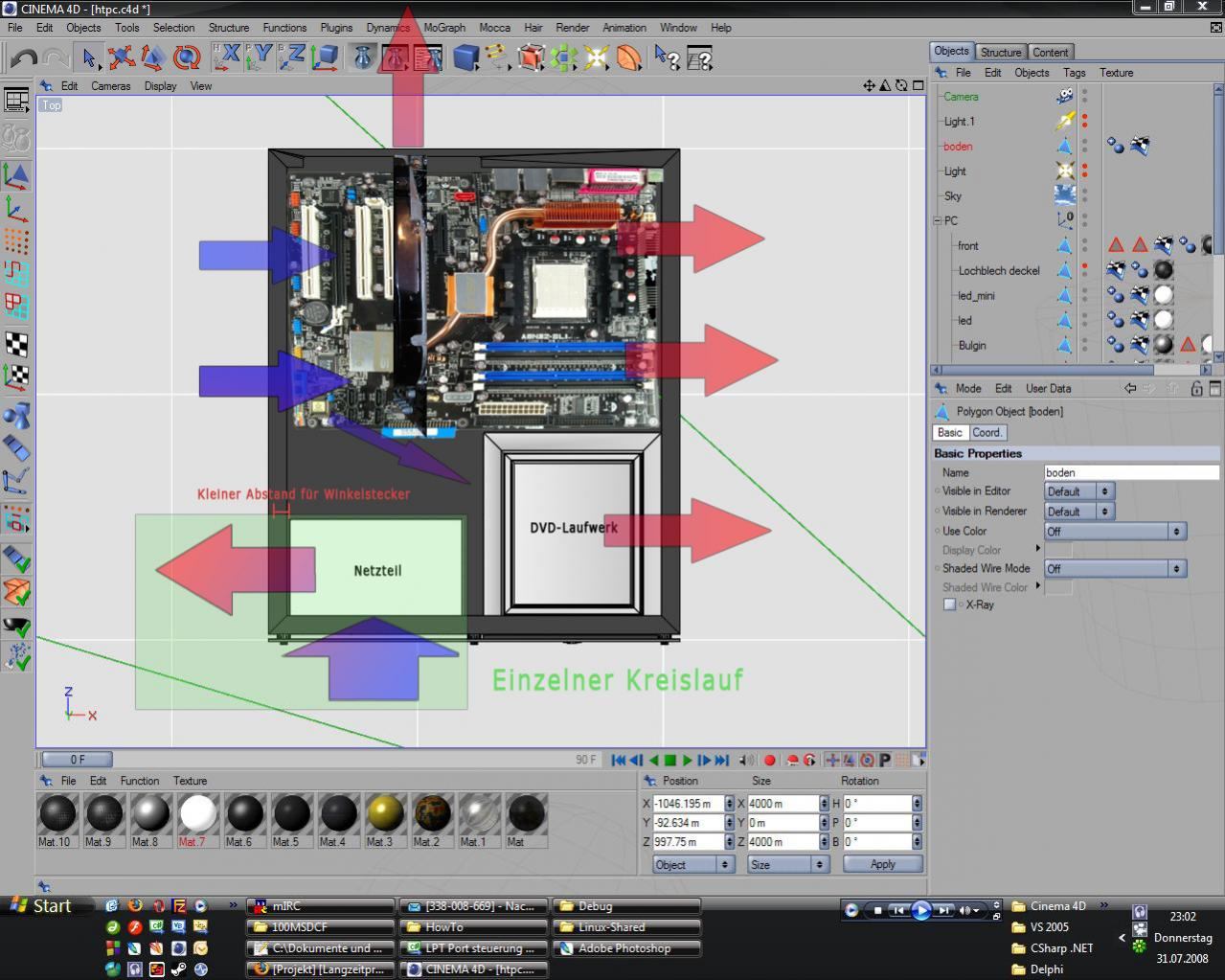Screen dimensions: 1225x980
Task: Collapse the PC object tree node
Action: click(938, 220)
